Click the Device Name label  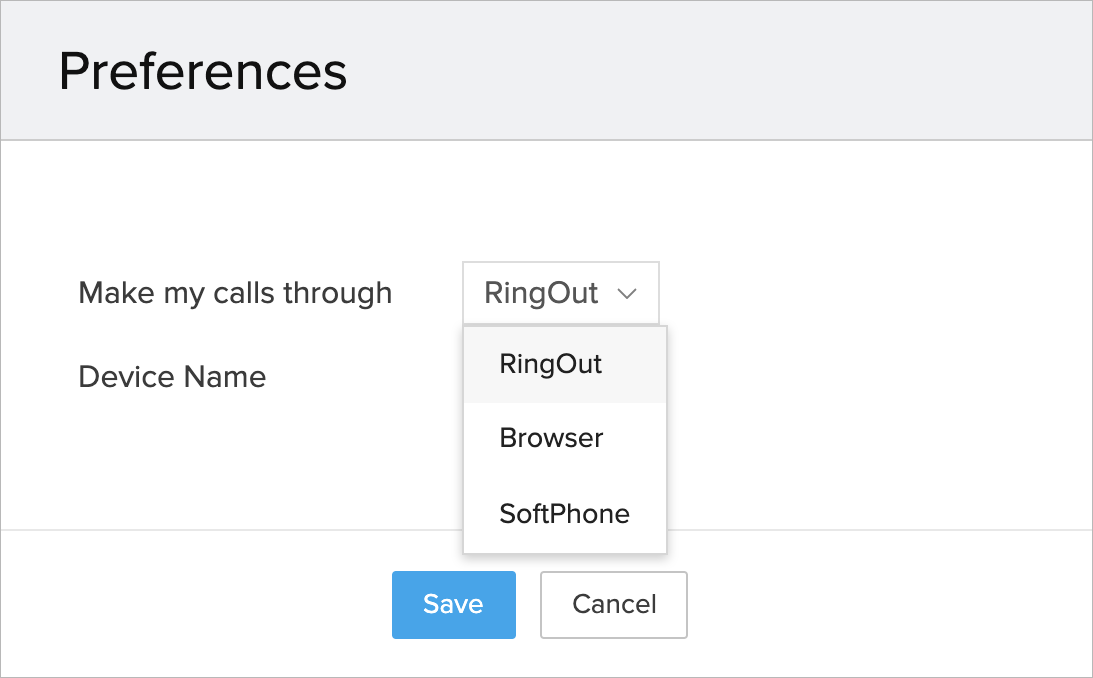point(172,377)
